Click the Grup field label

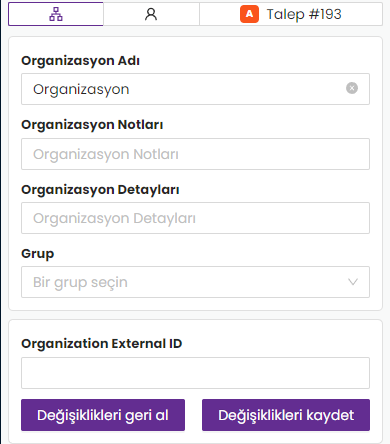click(x=38, y=254)
